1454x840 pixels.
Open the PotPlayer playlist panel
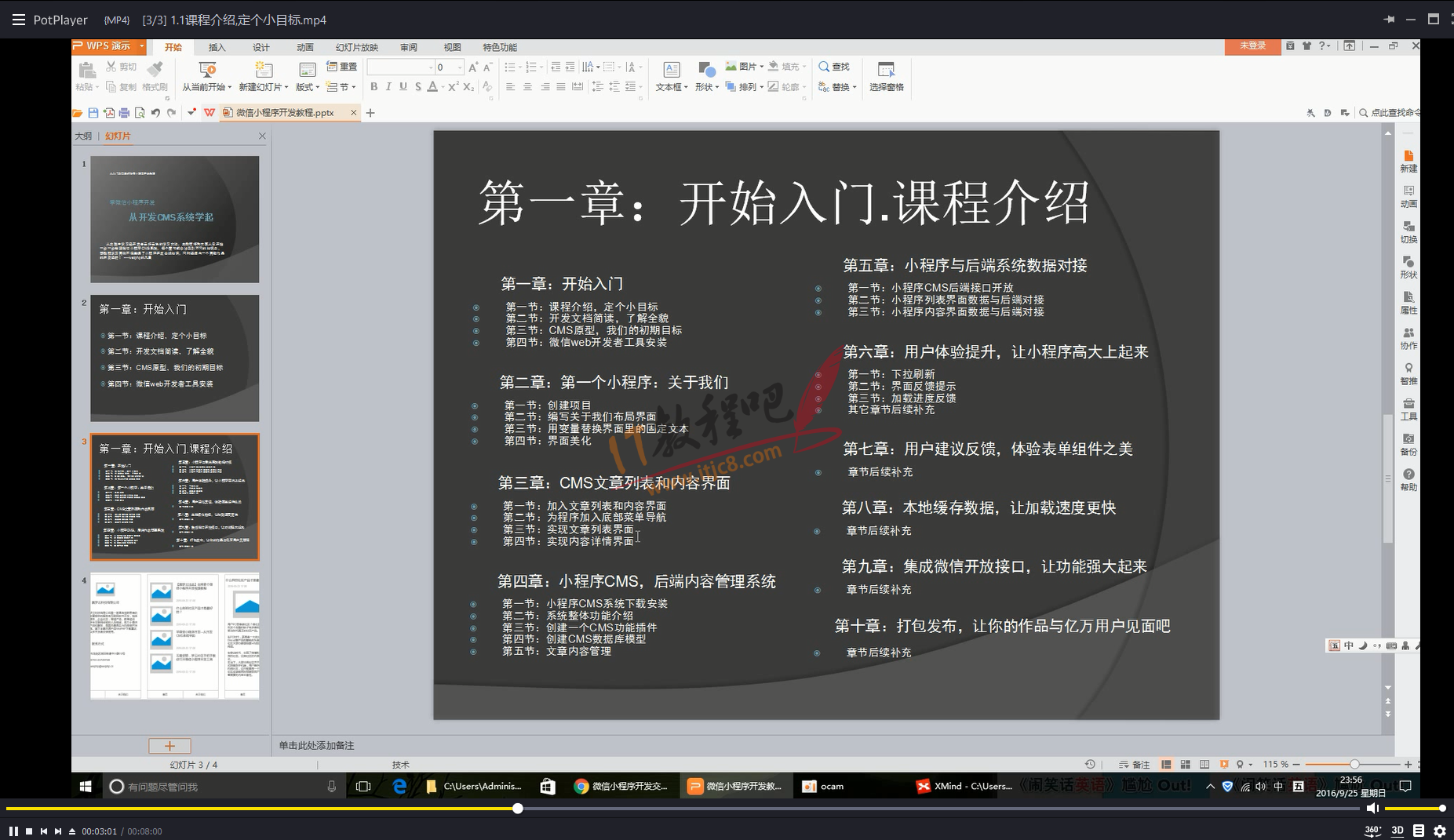pyautogui.click(x=1419, y=831)
